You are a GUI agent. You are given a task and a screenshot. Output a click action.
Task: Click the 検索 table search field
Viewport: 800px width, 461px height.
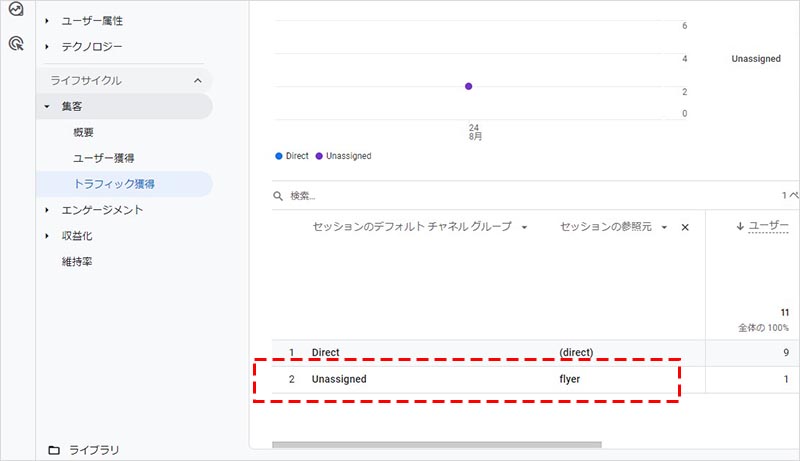pos(400,196)
